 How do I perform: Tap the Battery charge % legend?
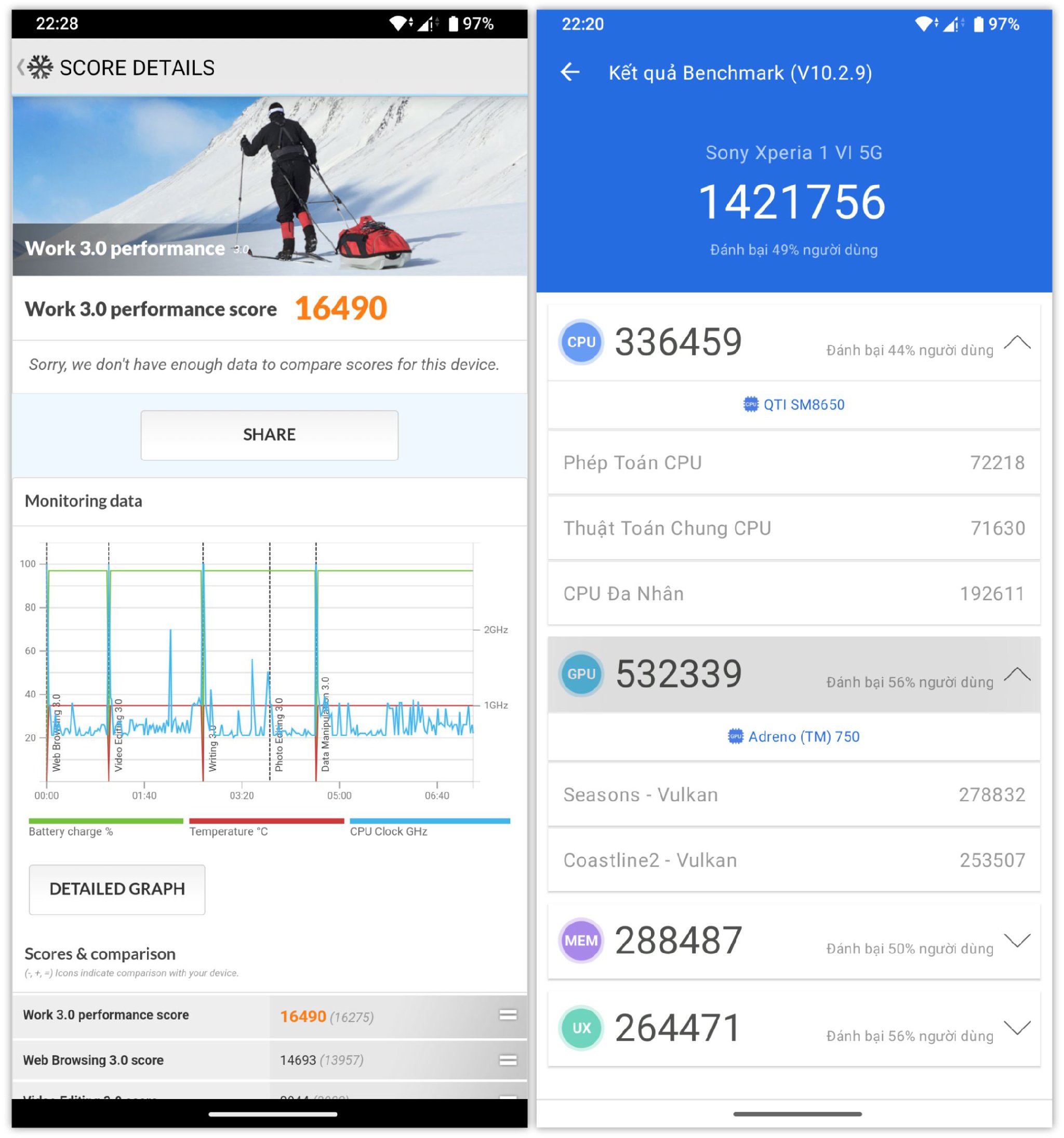pos(106,828)
